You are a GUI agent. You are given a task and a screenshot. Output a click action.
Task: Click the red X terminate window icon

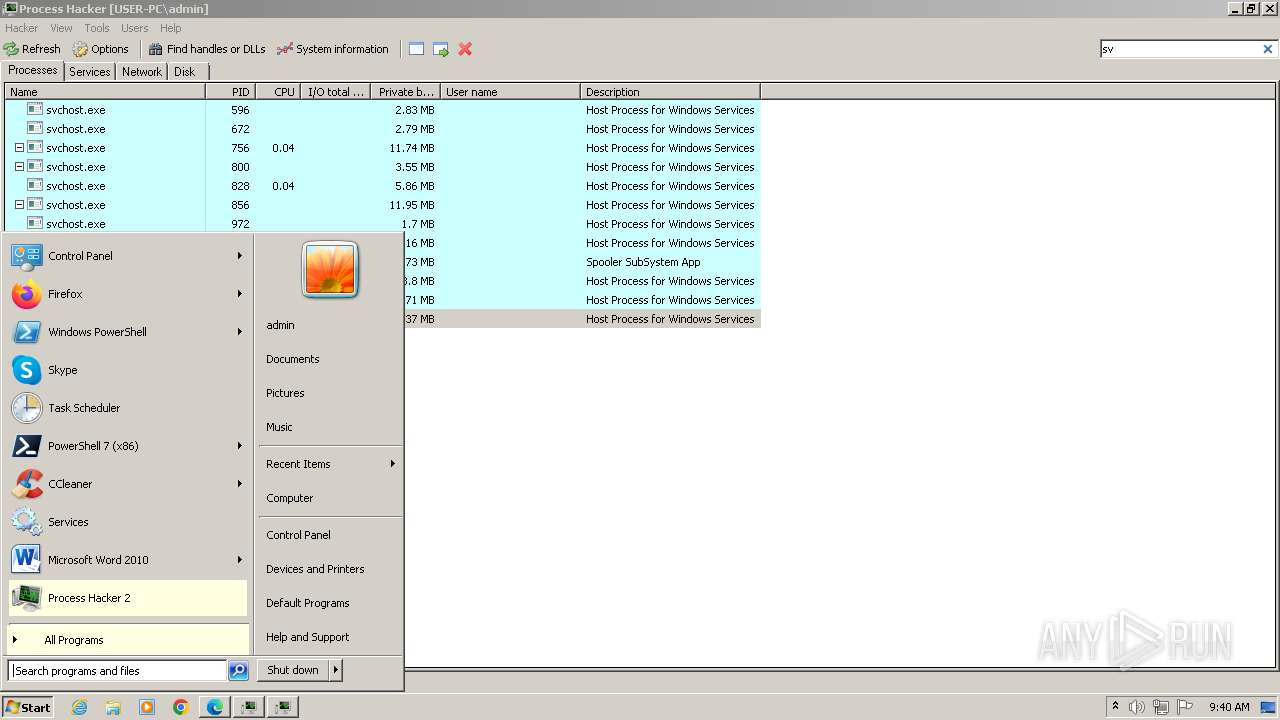coord(465,49)
